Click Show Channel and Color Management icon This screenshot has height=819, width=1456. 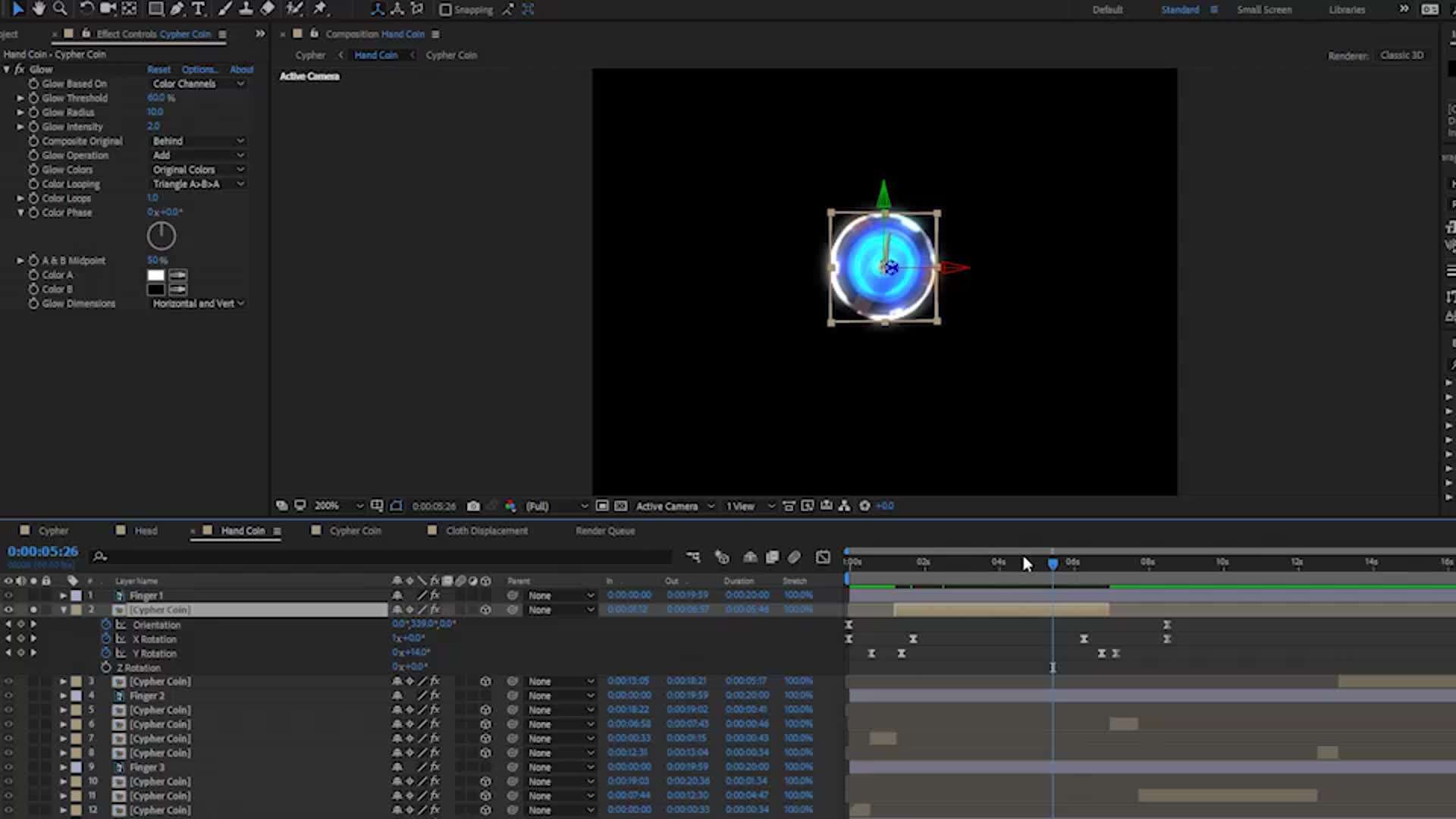(510, 506)
